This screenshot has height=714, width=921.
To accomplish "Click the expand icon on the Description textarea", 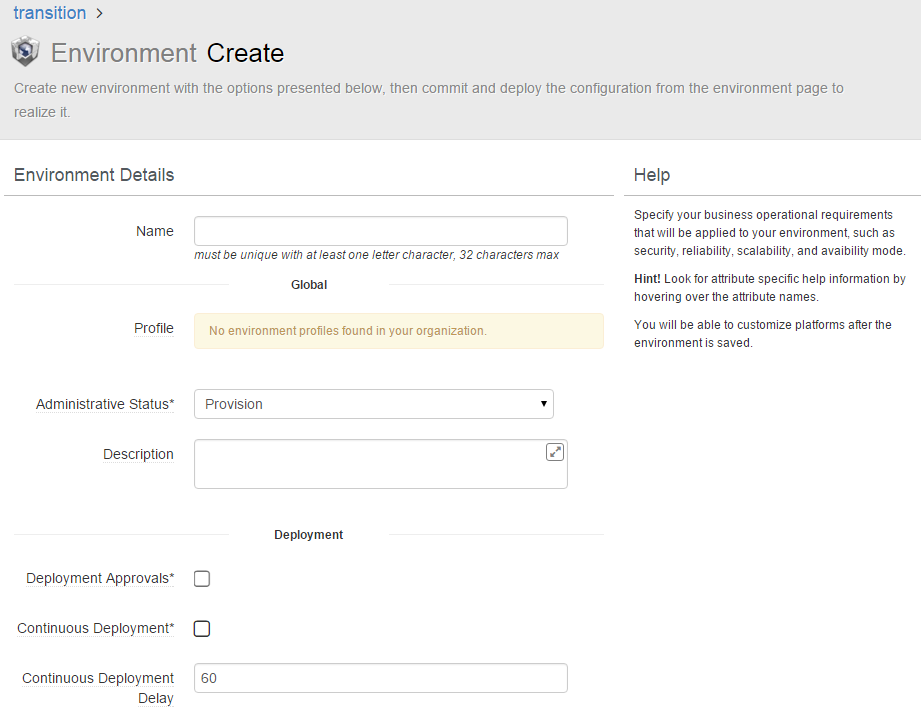I will click(x=554, y=452).
